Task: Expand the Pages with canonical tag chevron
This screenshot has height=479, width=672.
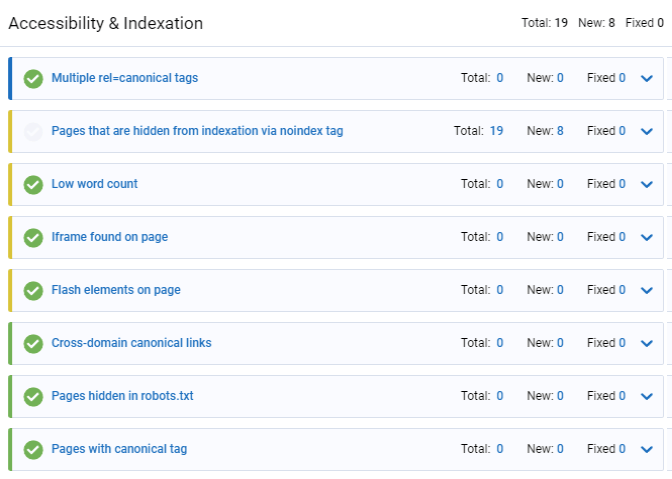Action: [647, 449]
